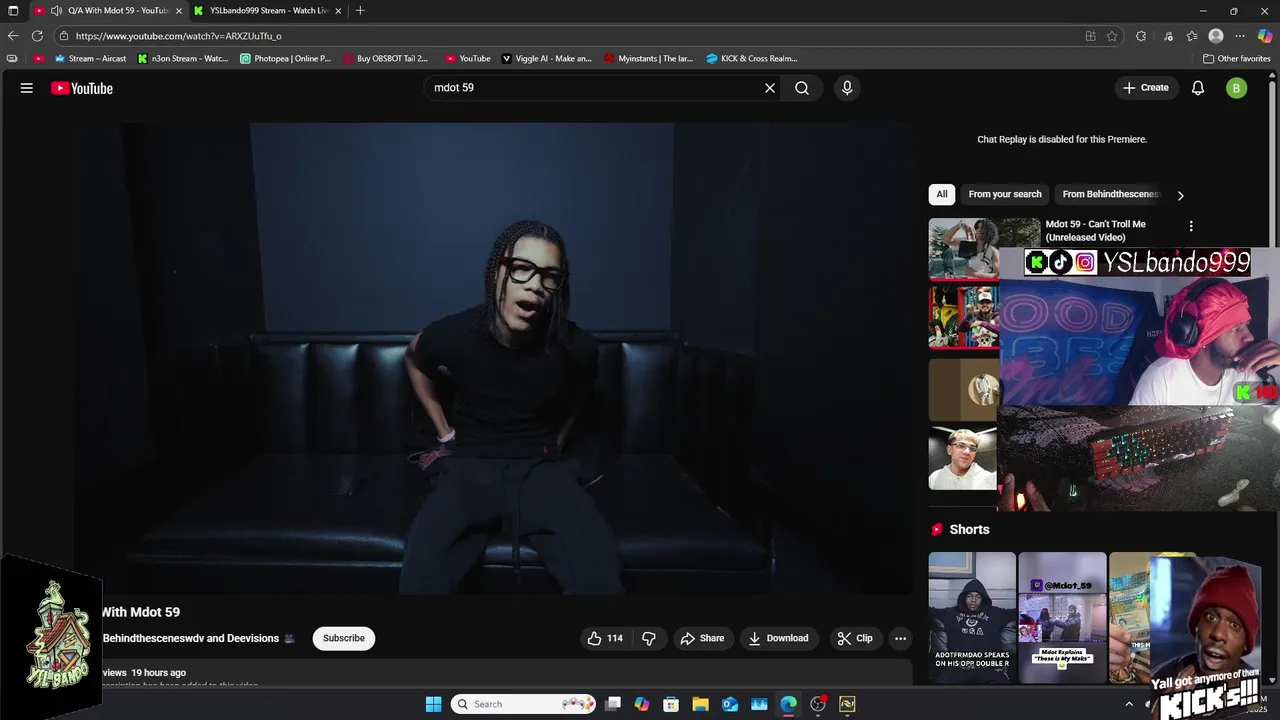The image size is (1280, 720).
Task: Select From your search chip
Action: pos(1005,195)
